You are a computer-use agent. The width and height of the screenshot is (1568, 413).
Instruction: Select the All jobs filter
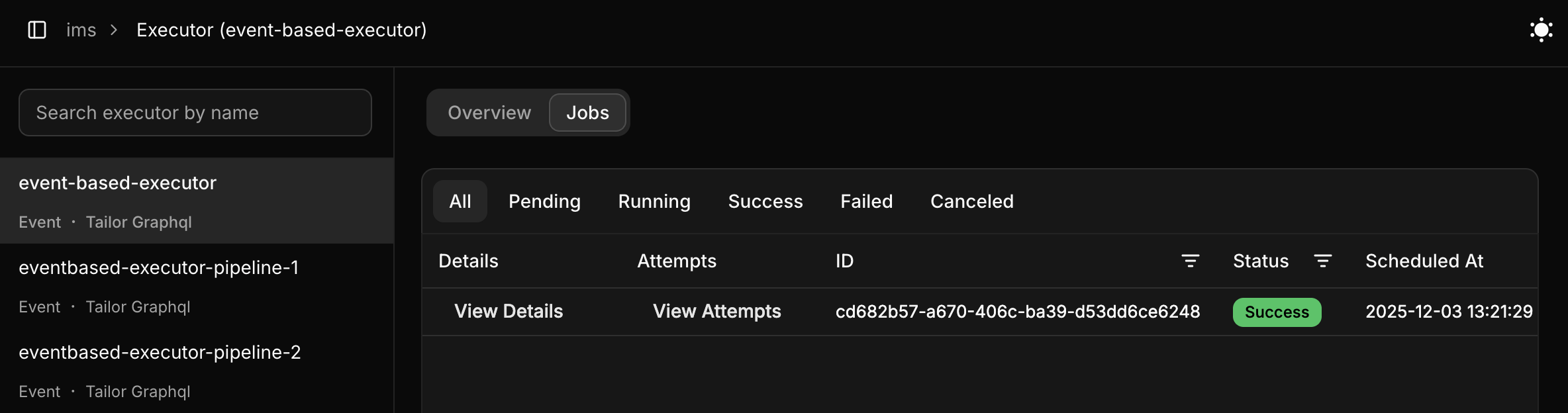tap(460, 201)
